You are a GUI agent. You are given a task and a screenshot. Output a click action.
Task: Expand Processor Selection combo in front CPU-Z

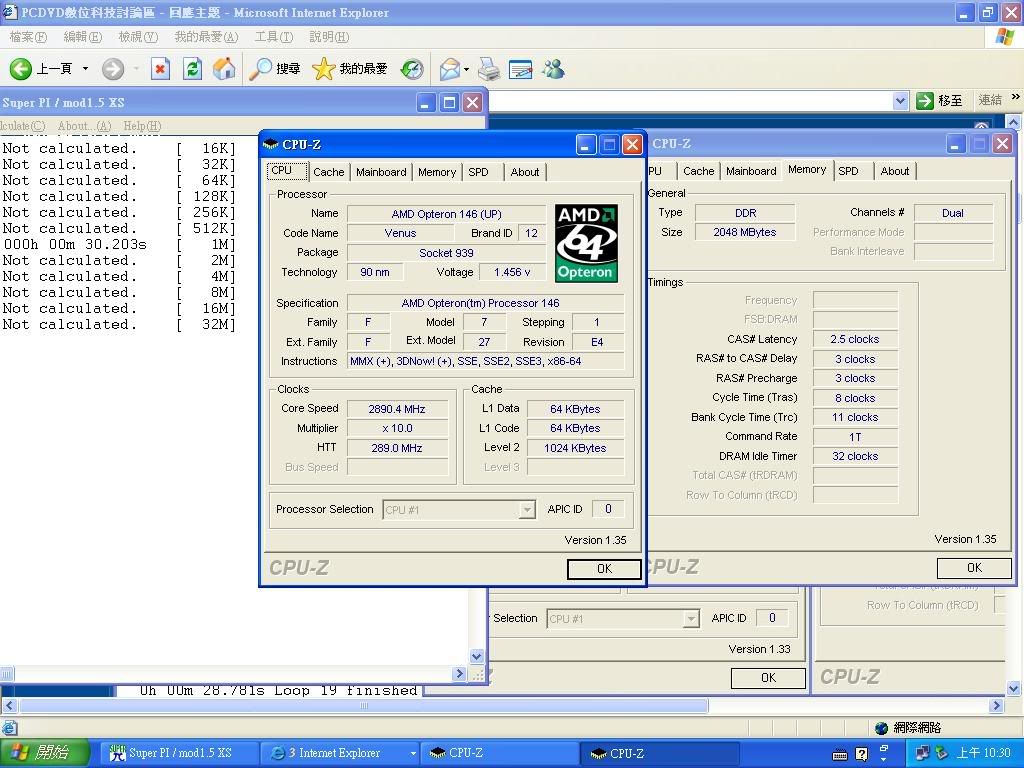[526, 510]
